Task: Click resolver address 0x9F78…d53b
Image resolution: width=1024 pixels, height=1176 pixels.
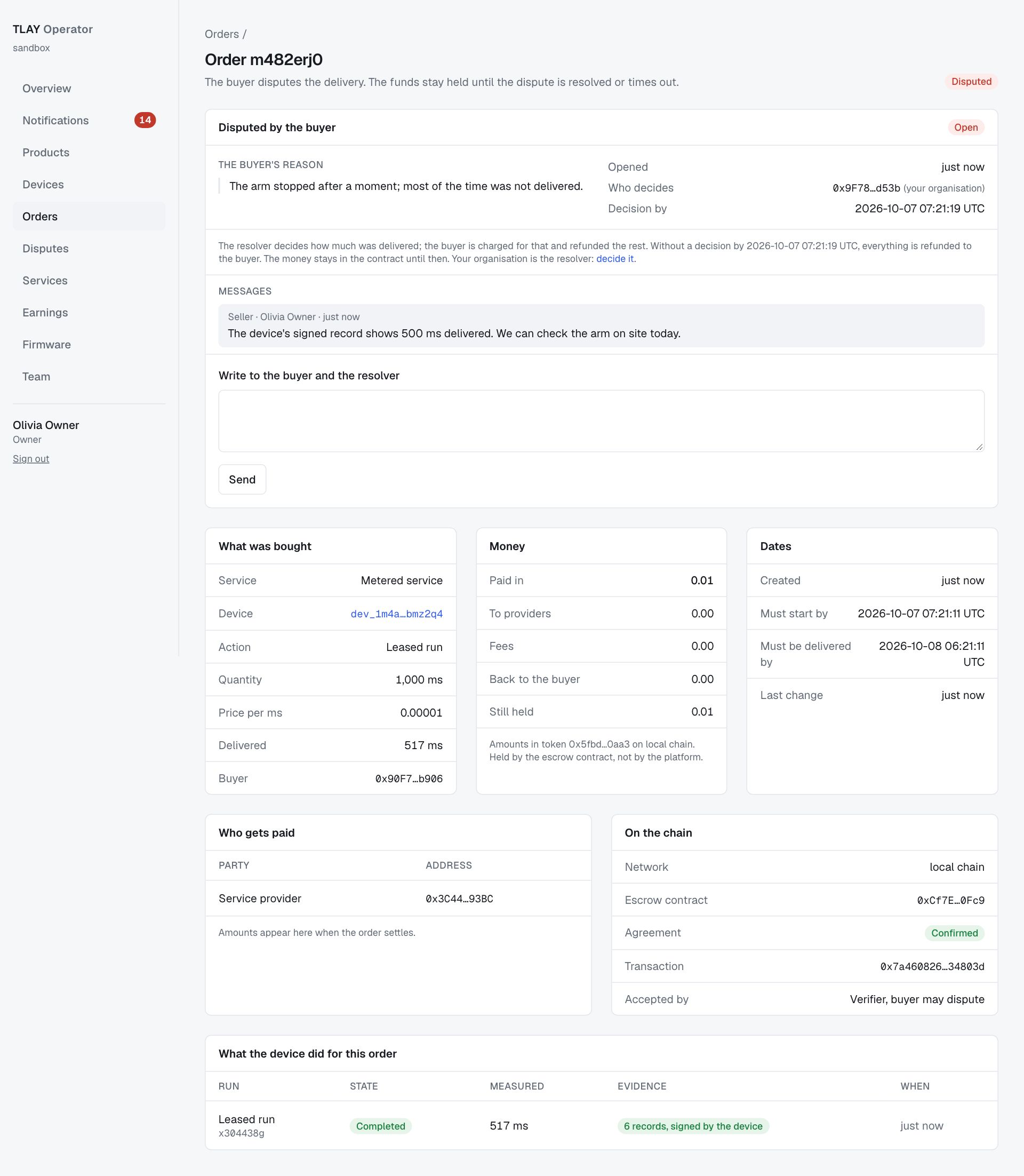Action: click(866, 189)
